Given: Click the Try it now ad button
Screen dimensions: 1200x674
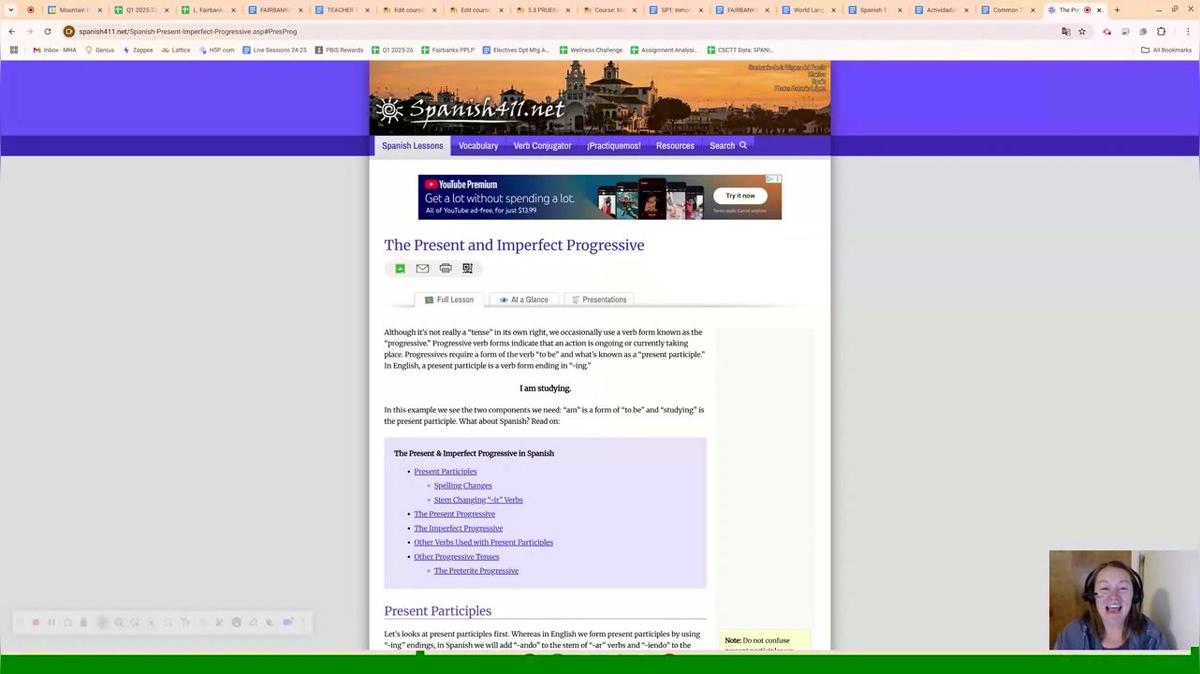Looking at the screenshot, I should pos(740,196).
